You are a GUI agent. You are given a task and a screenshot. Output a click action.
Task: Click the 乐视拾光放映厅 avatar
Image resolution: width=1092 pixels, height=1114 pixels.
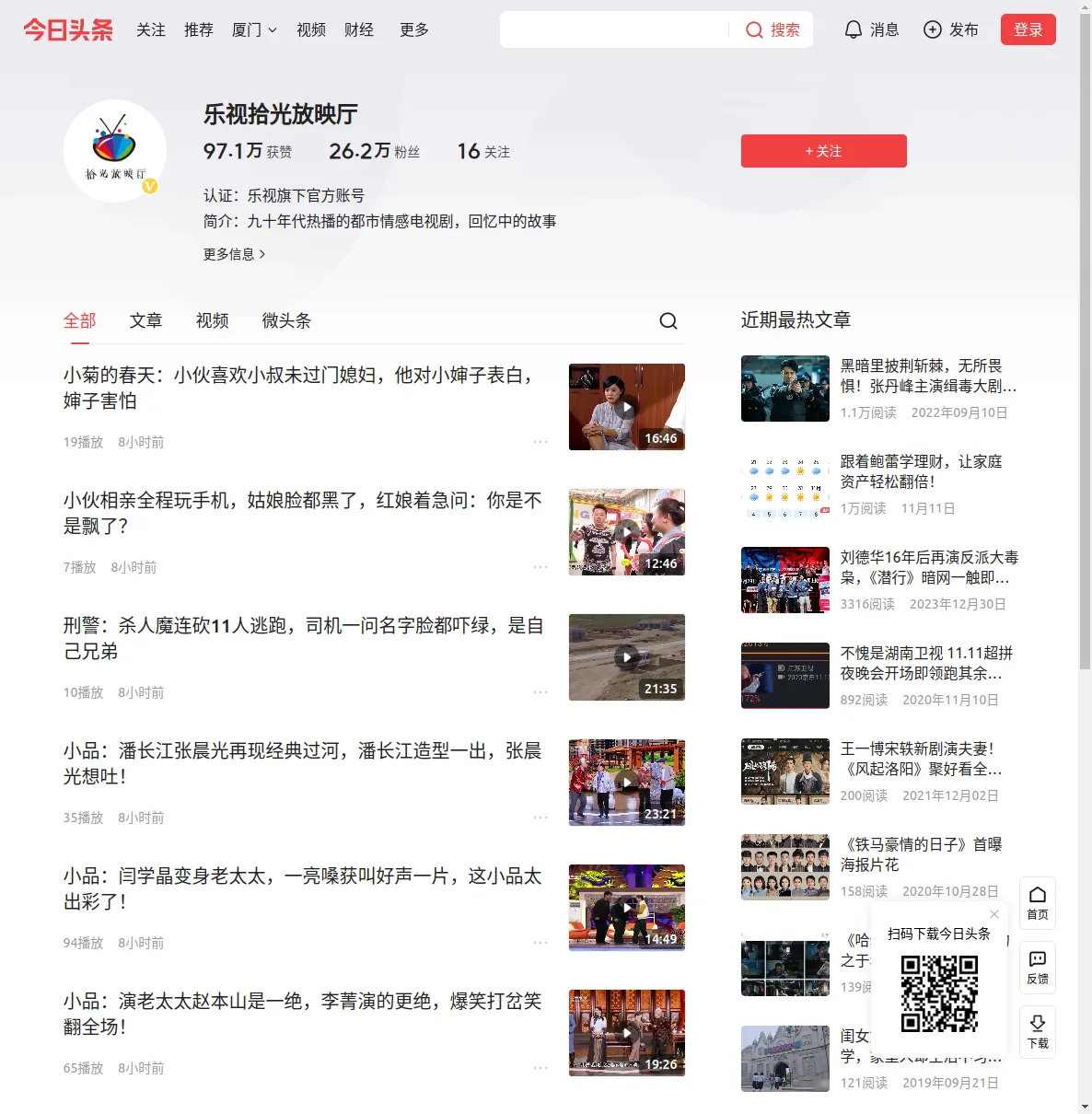[x=115, y=151]
